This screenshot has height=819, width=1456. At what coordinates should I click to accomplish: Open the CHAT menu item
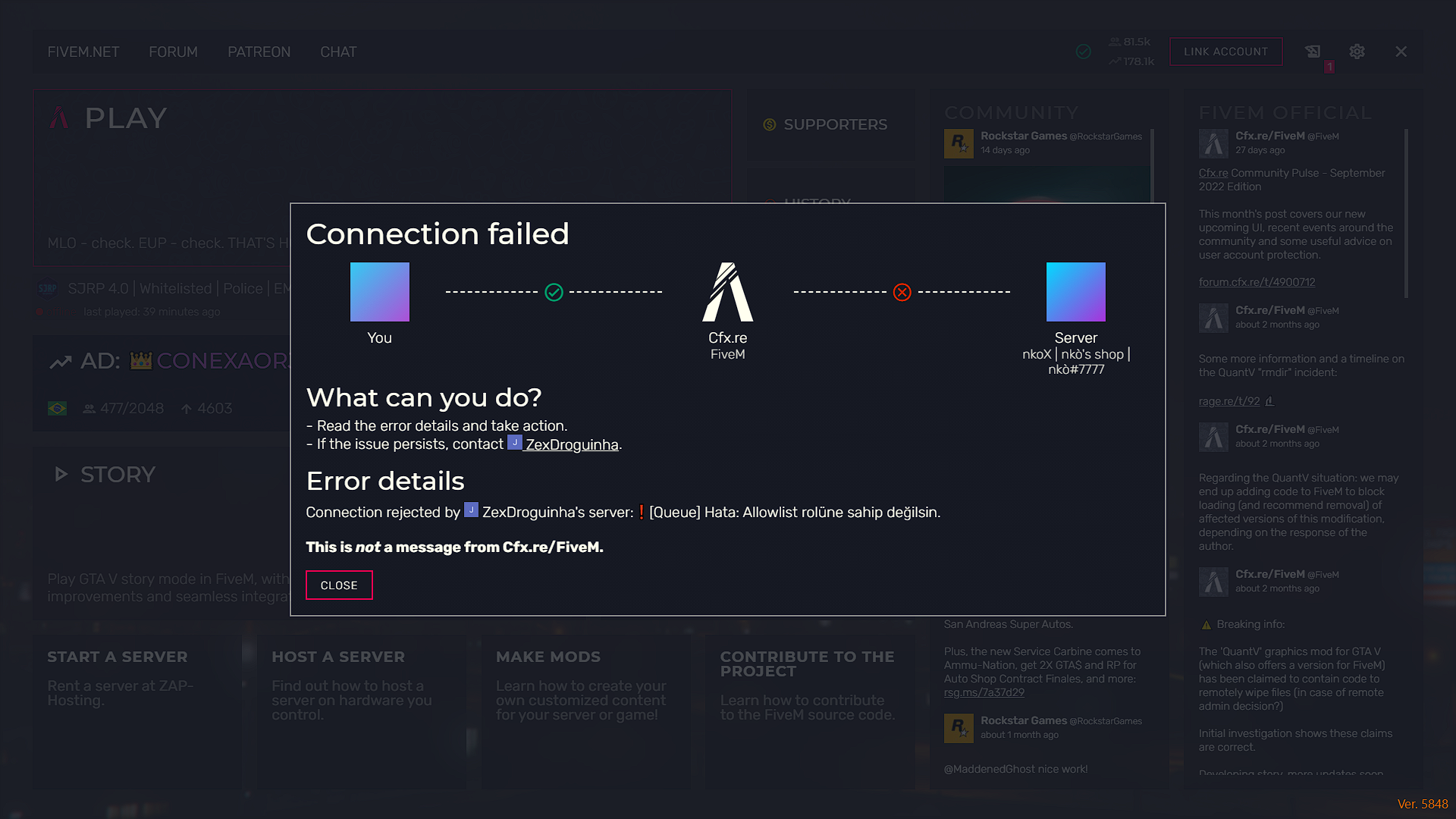338,52
